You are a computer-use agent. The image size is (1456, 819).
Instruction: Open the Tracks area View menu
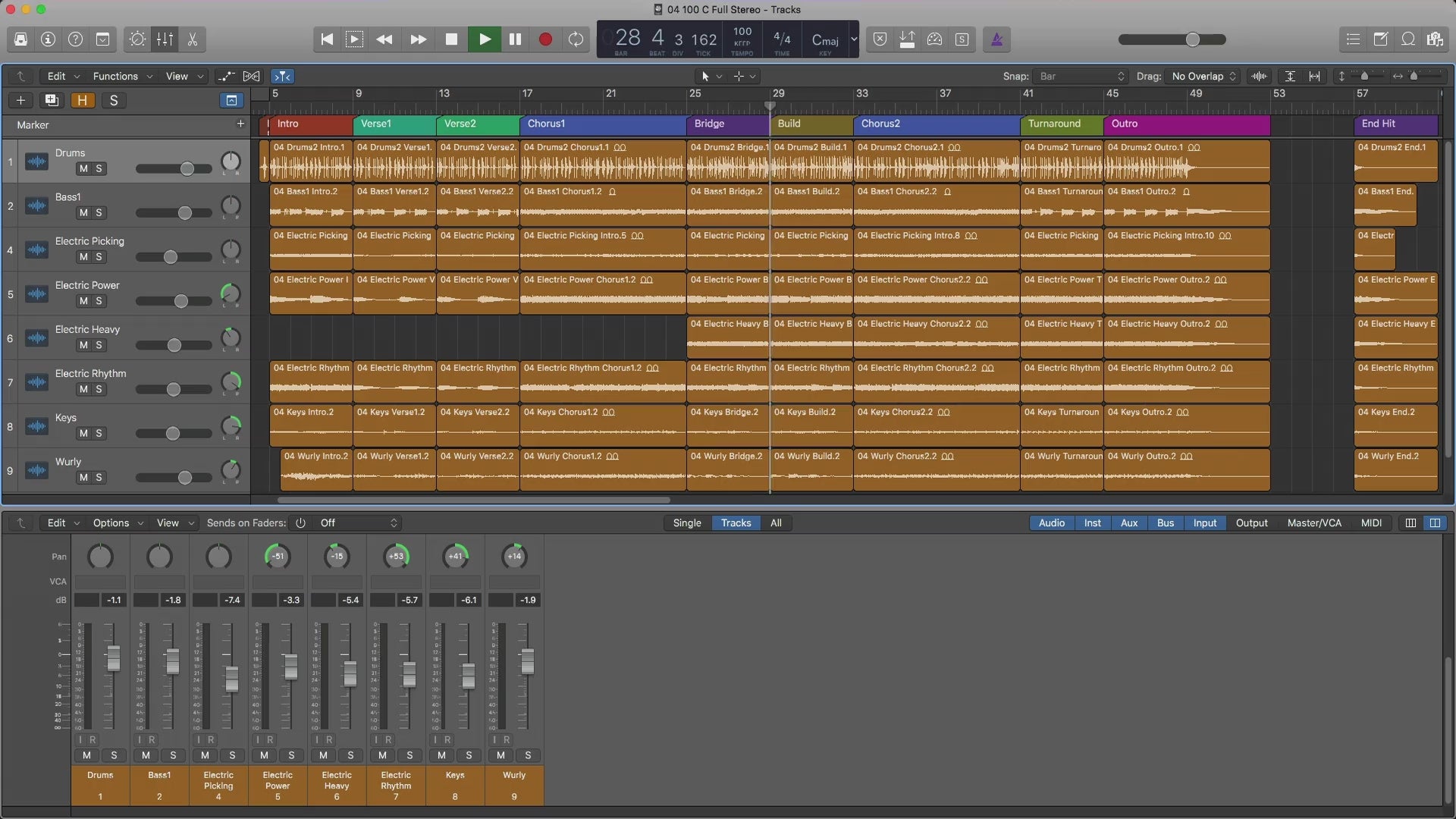184,76
